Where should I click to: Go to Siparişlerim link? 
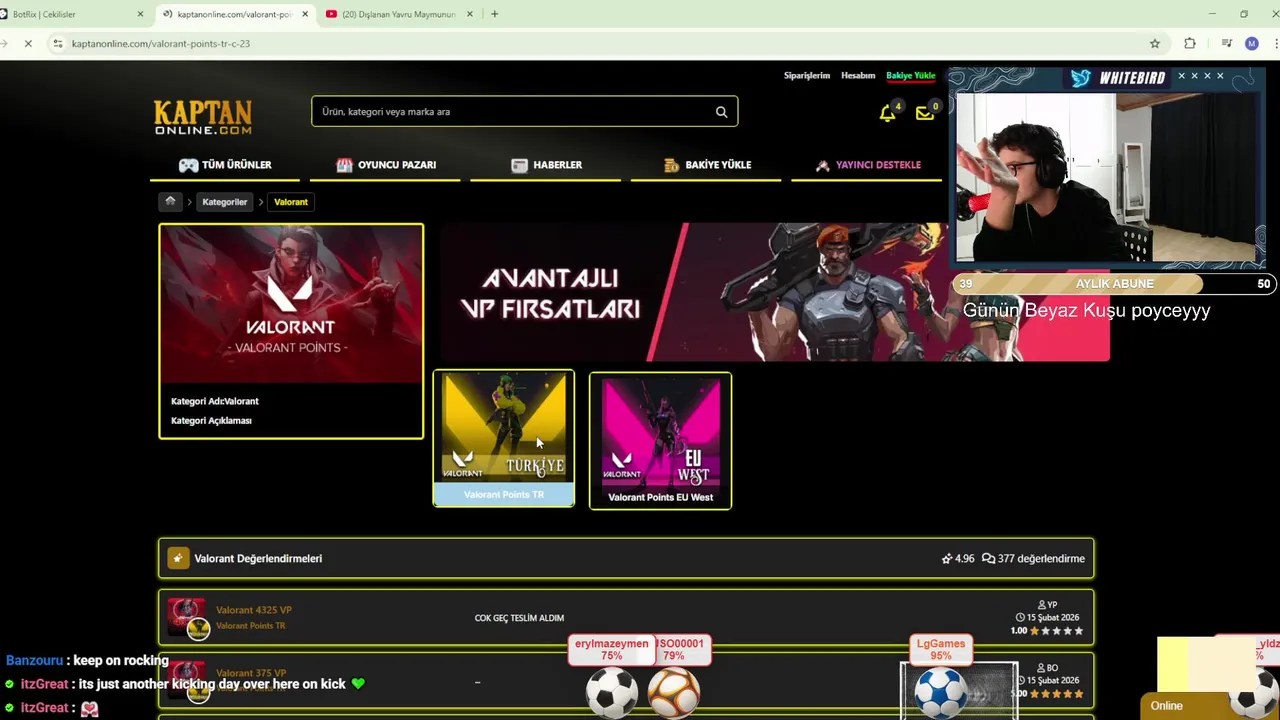point(807,76)
